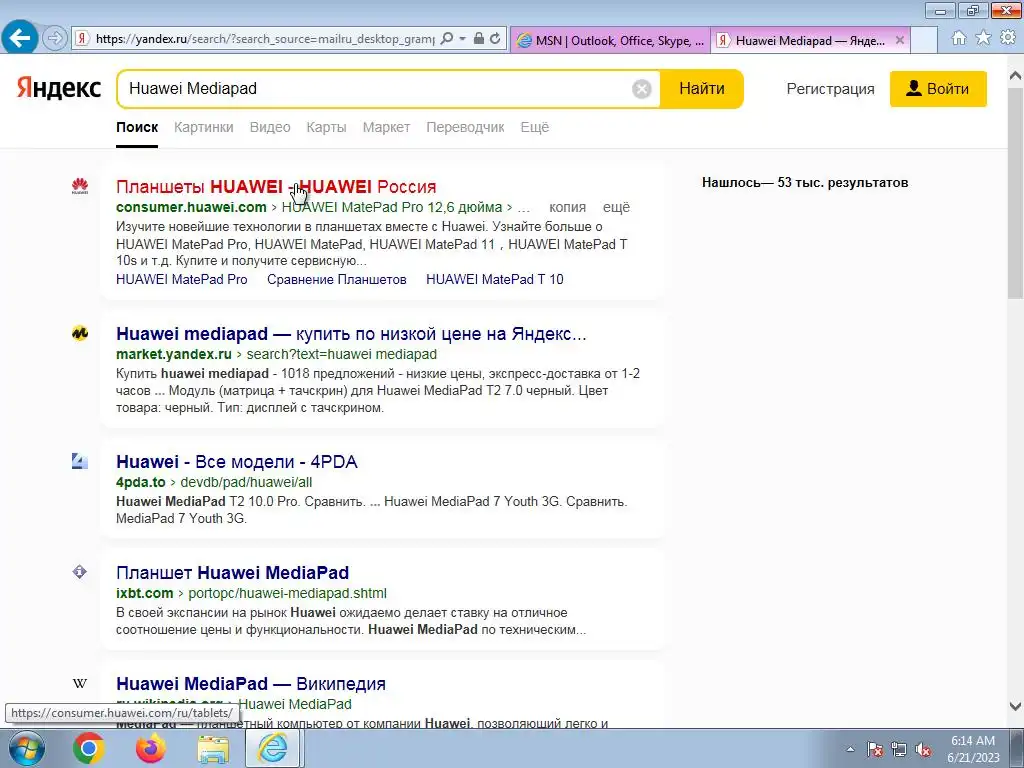Open Windows Explorer folder on taskbar
The image size is (1024, 768).
point(213,748)
